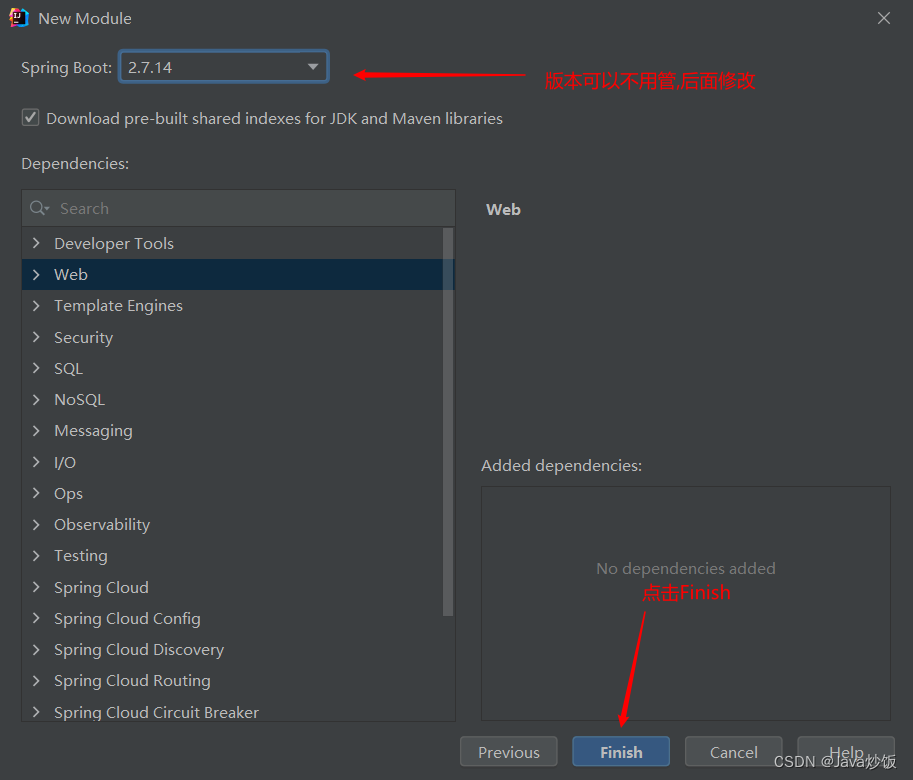Select the Security row
The image size is (913, 780).
tap(232, 337)
